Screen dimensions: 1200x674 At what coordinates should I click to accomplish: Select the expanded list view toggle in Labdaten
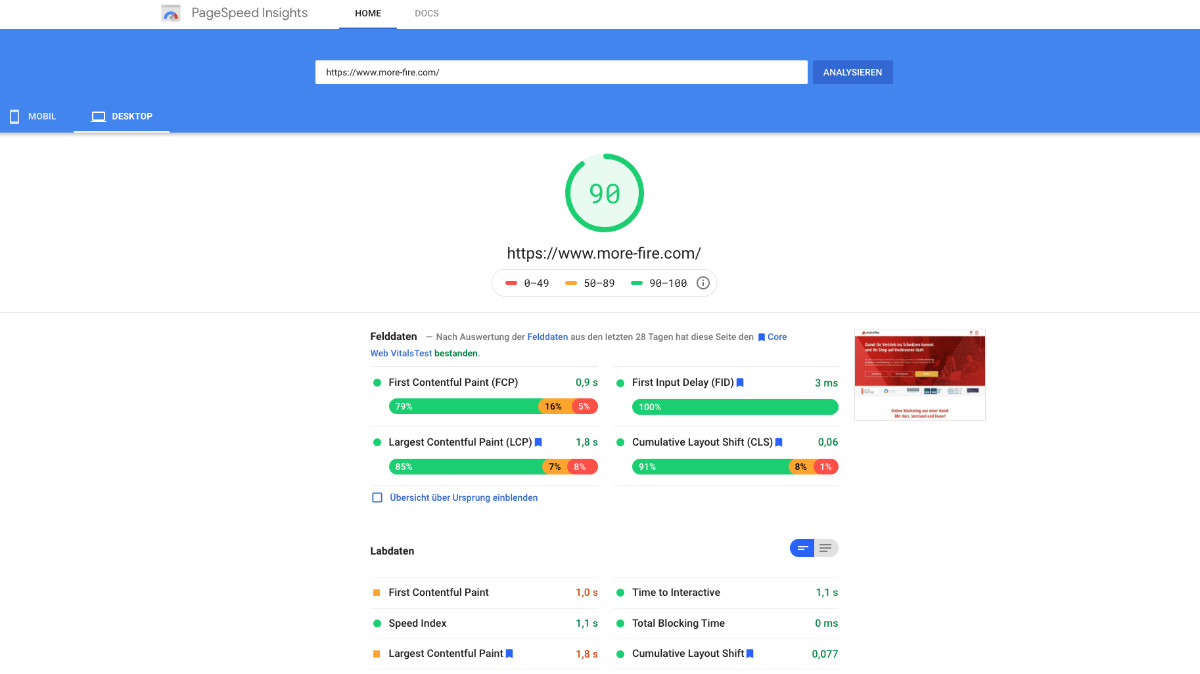pos(826,548)
